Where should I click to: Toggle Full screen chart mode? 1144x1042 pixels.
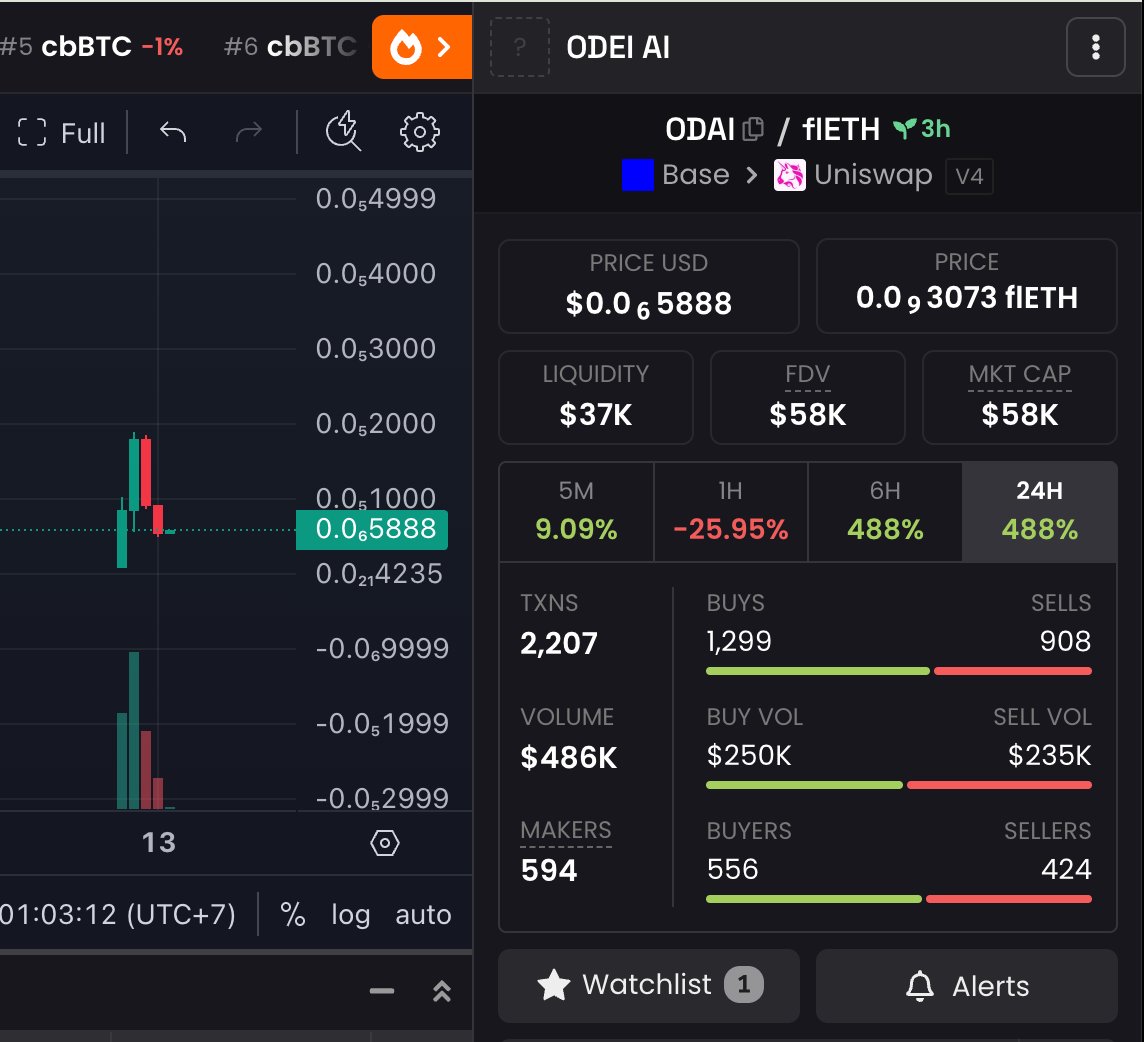click(x=62, y=133)
